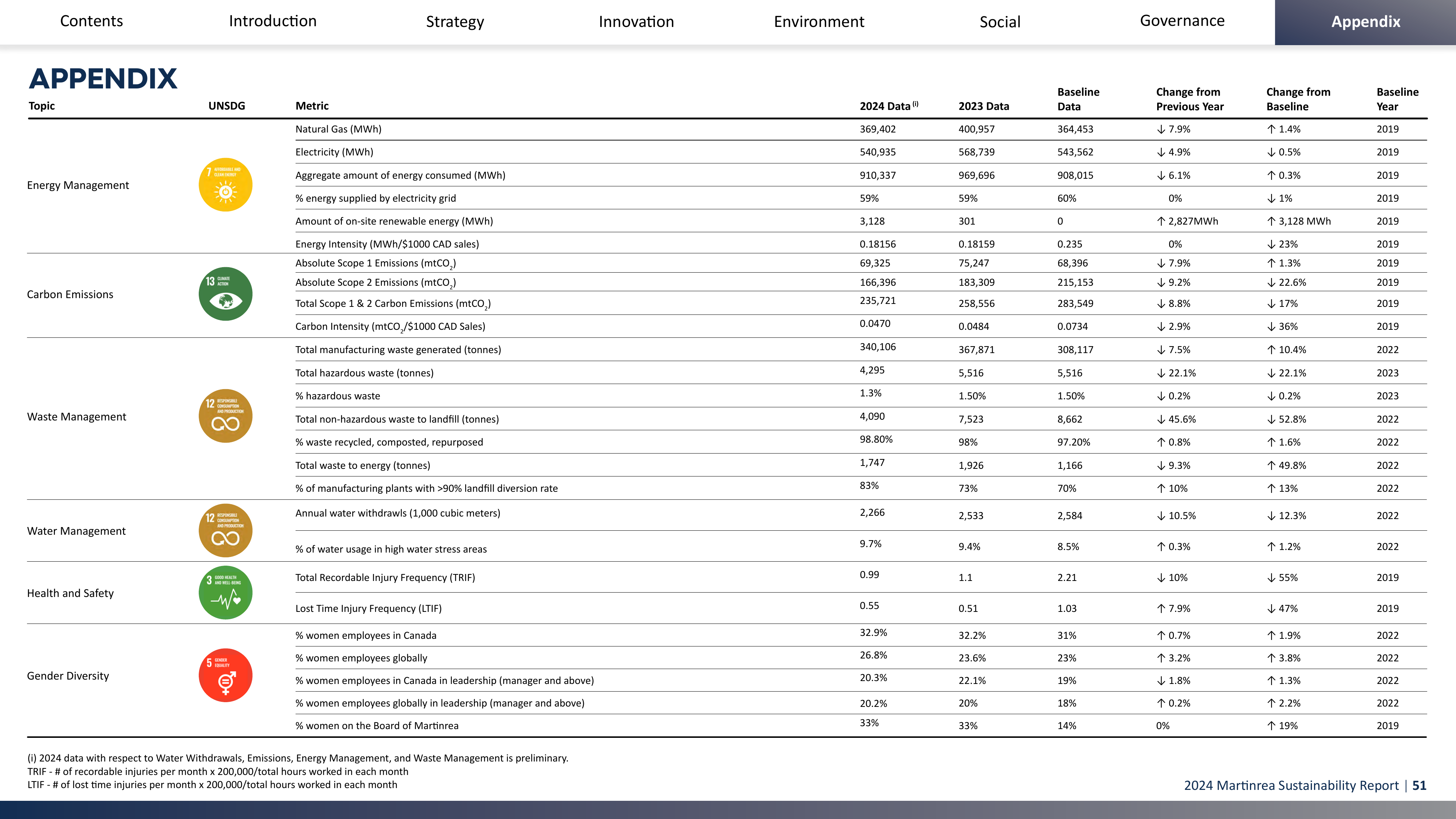Image resolution: width=1456 pixels, height=819 pixels.
Task: Select 'Total hazardous waste (tonnes)' metric
Action: (x=365, y=373)
